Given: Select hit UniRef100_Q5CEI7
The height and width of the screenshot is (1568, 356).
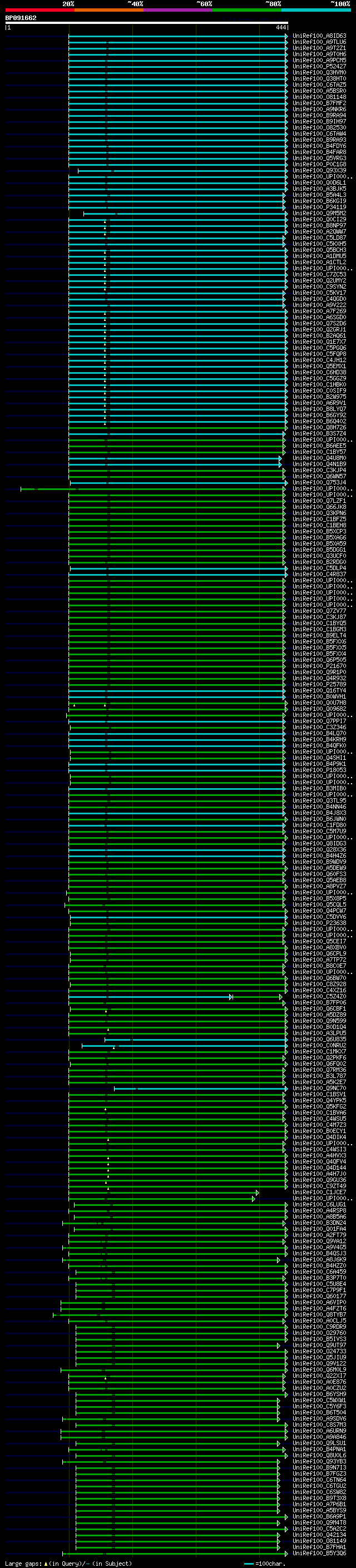Looking at the screenshot, I should (319, 941).
